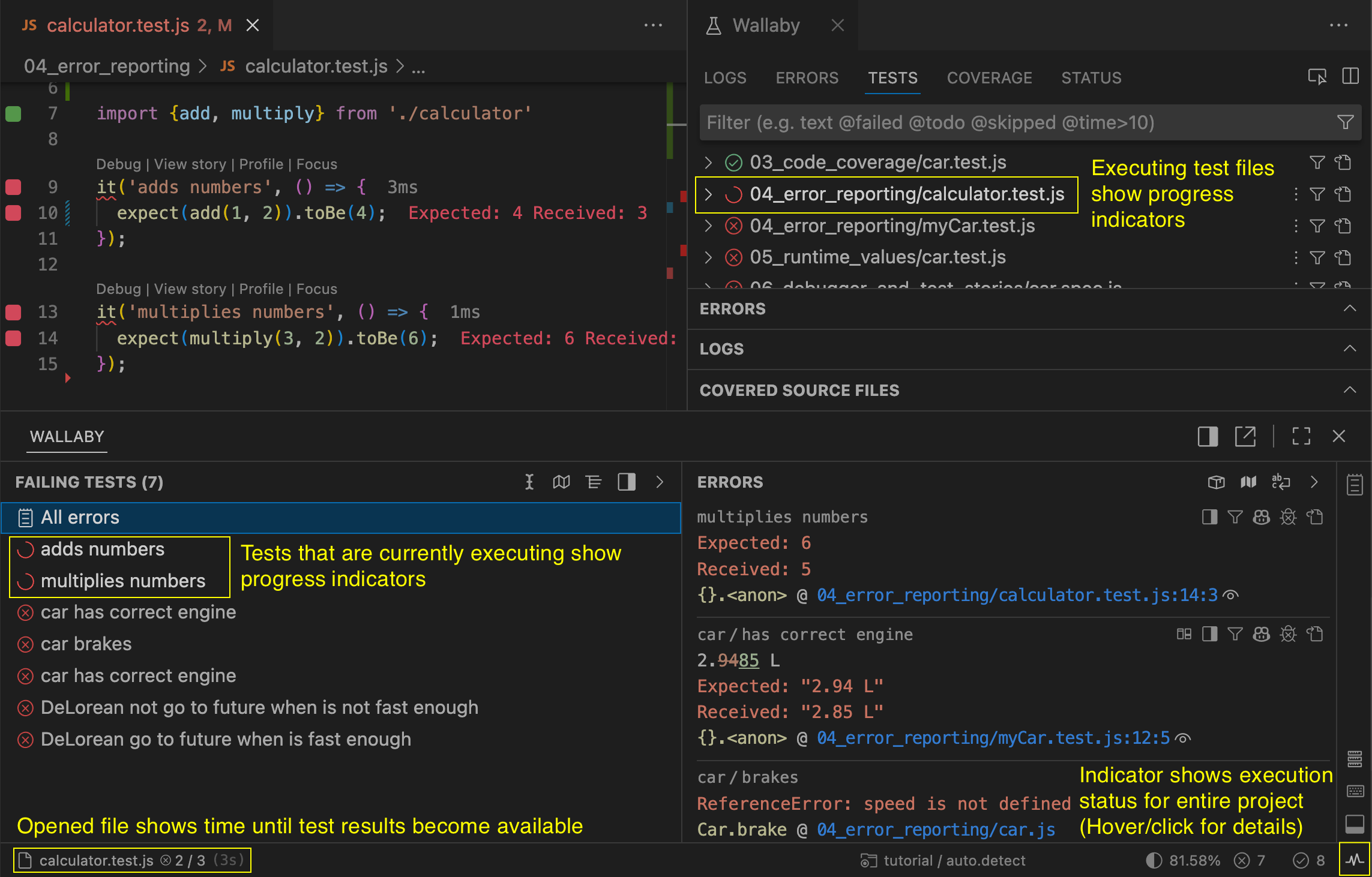
Task: Click the Wallaby activity indicator in status bar
Action: click(x=1354, y=860)
